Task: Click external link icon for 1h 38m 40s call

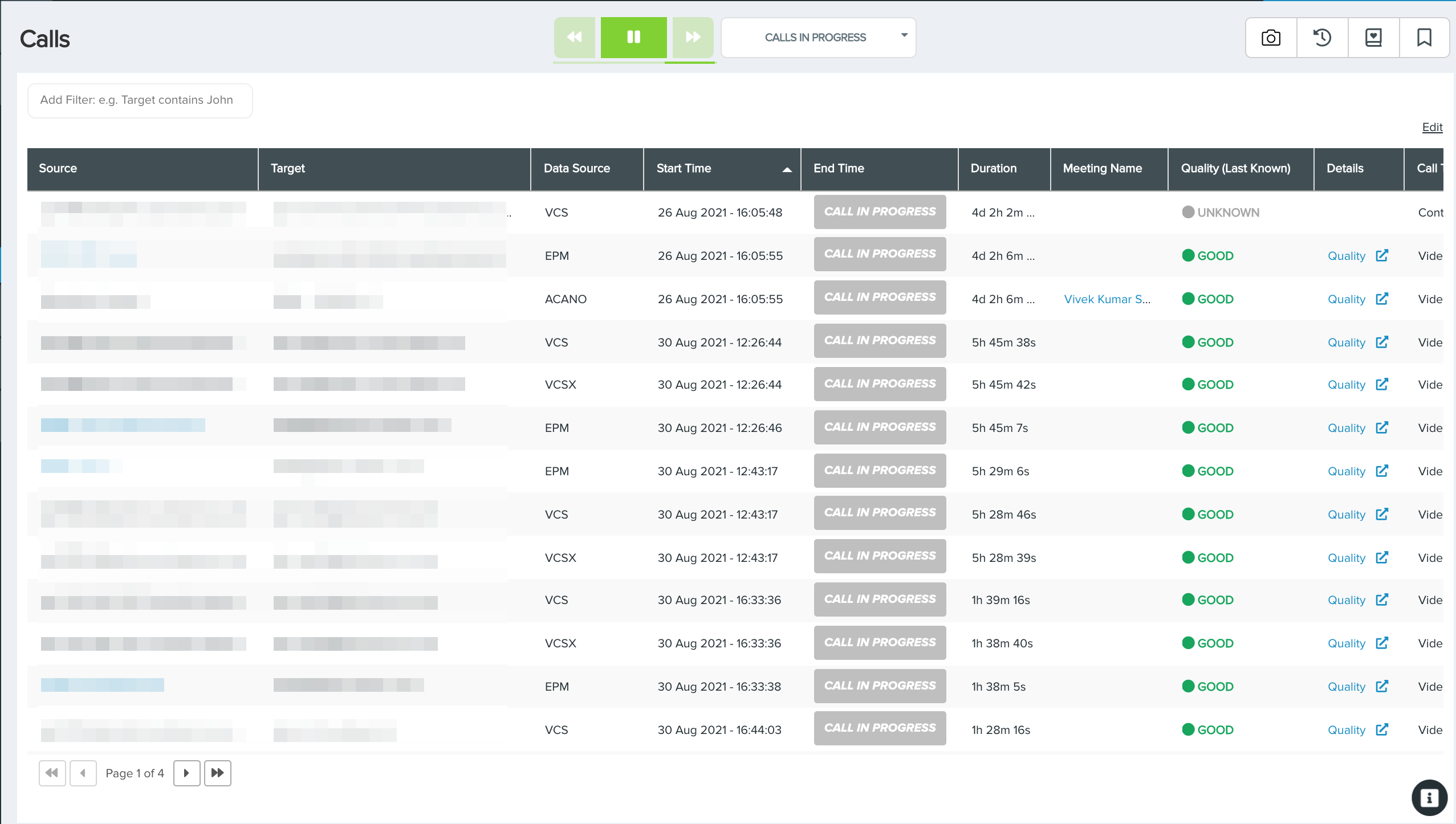Action: pyautogui.click(x=1382, y=643)
